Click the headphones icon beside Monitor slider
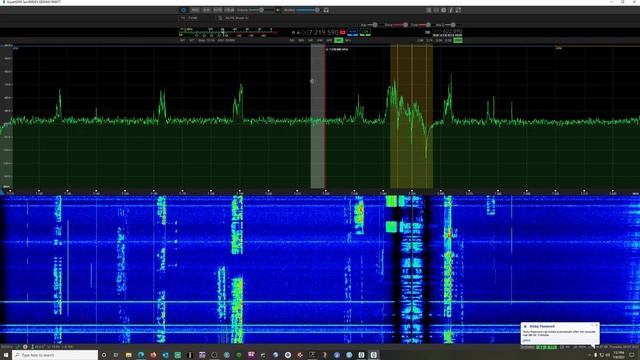This screenshot has width=640, height=360. (326, 10)
